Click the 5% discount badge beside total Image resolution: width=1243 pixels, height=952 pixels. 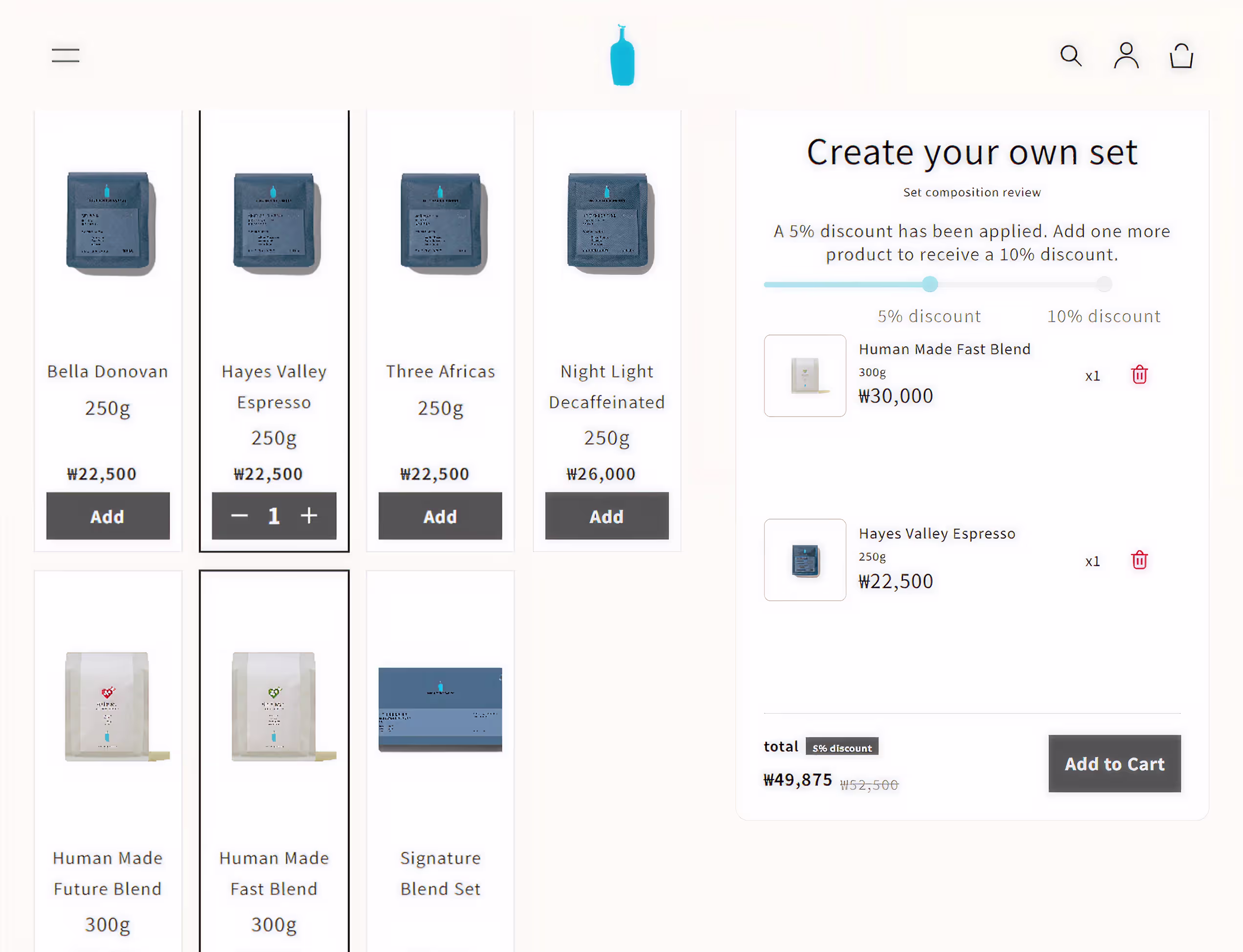[x=842, y=747]
